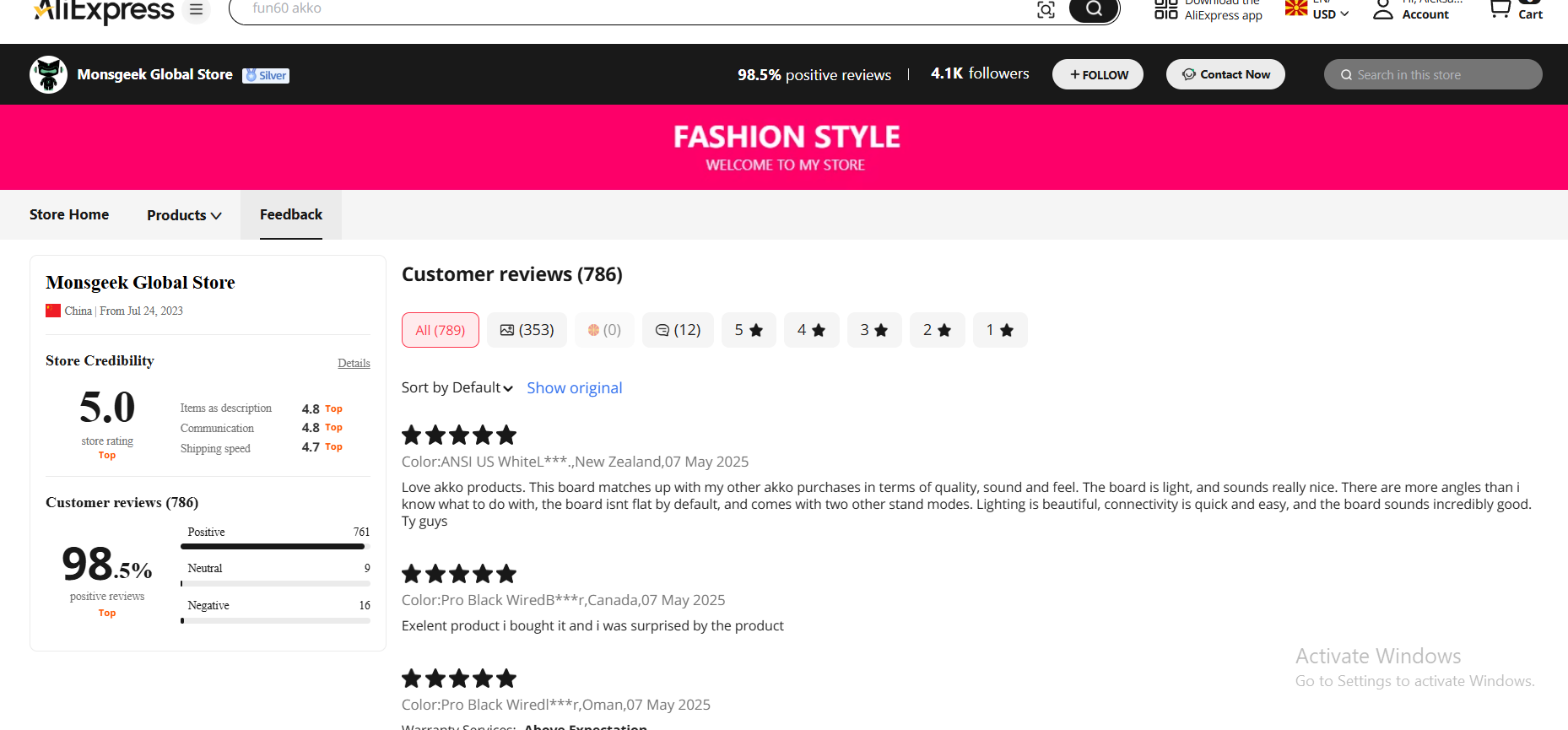The width and height of the screenshot is (1568, 730).
Task: Click the black search magnifier button
Action: pos(1094,10)
